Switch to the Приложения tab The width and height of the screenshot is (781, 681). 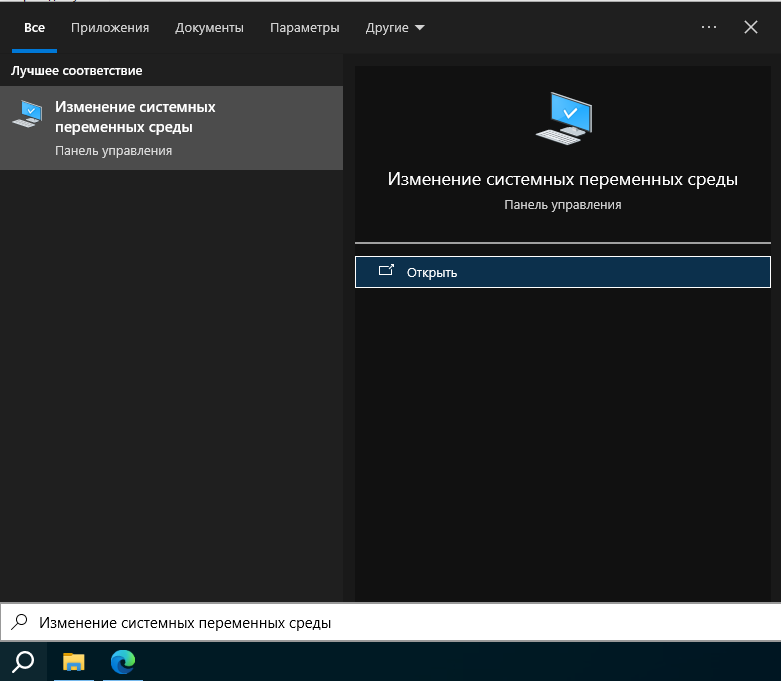pyautogui.click(x=110, y=28)
